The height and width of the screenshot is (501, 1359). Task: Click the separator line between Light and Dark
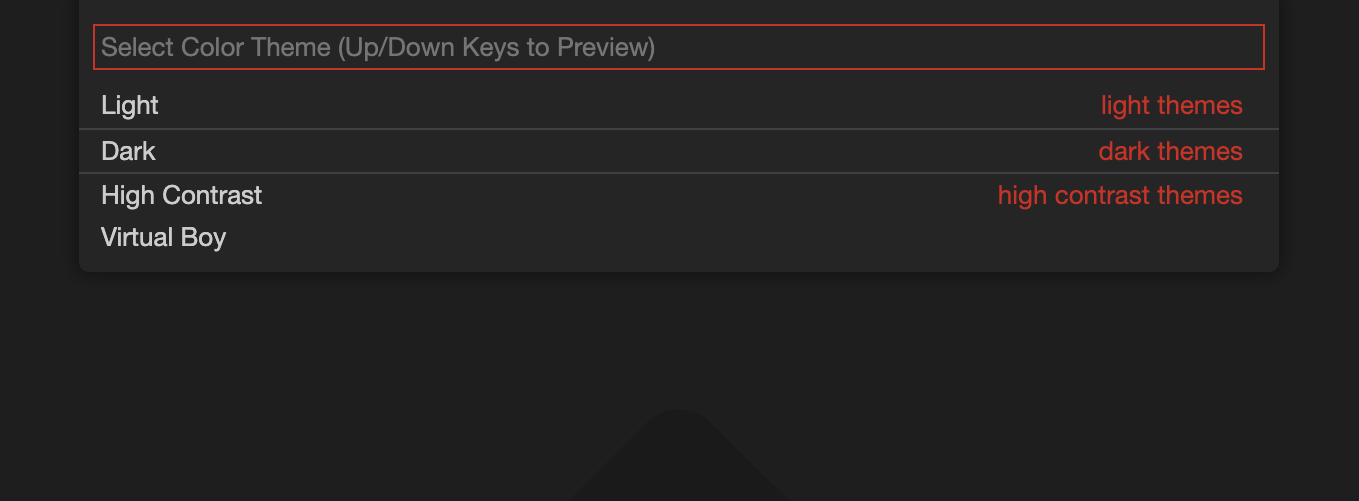click(x=678, y=129)
